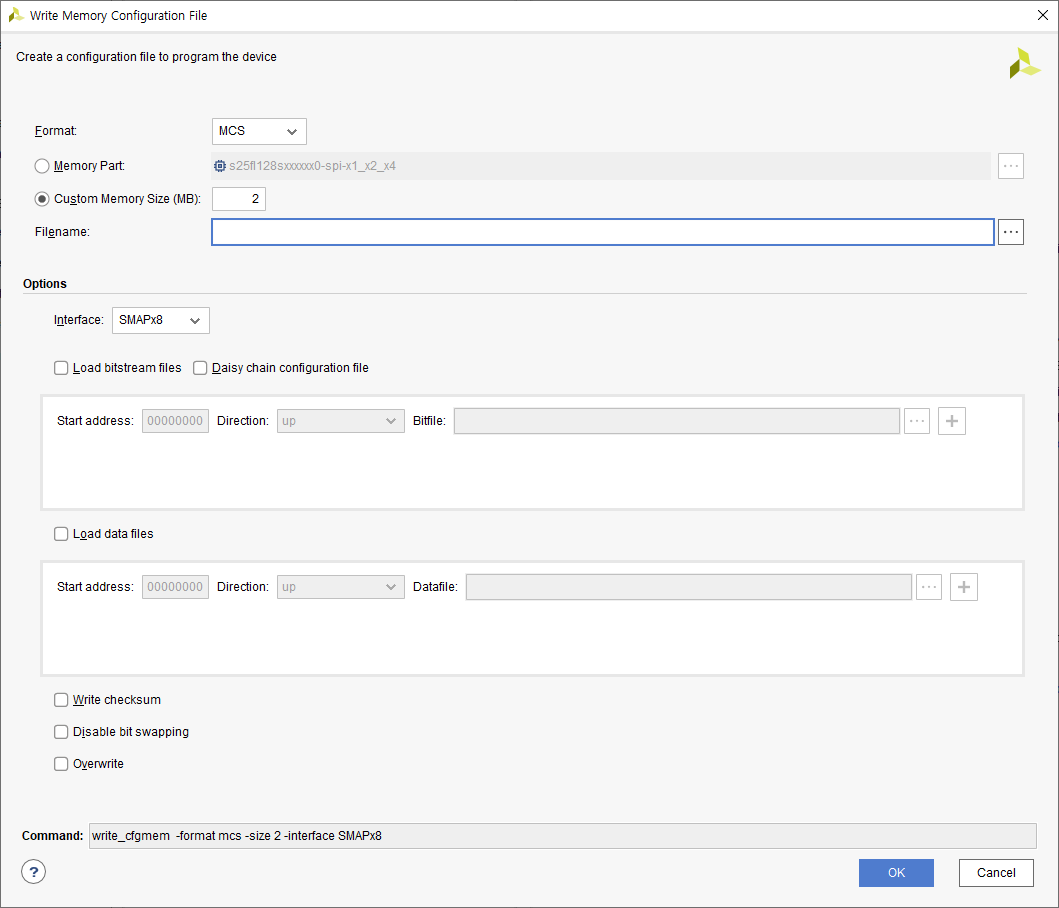
Task: Open bitfile Direction dropdown
Action: pos(340,421)
